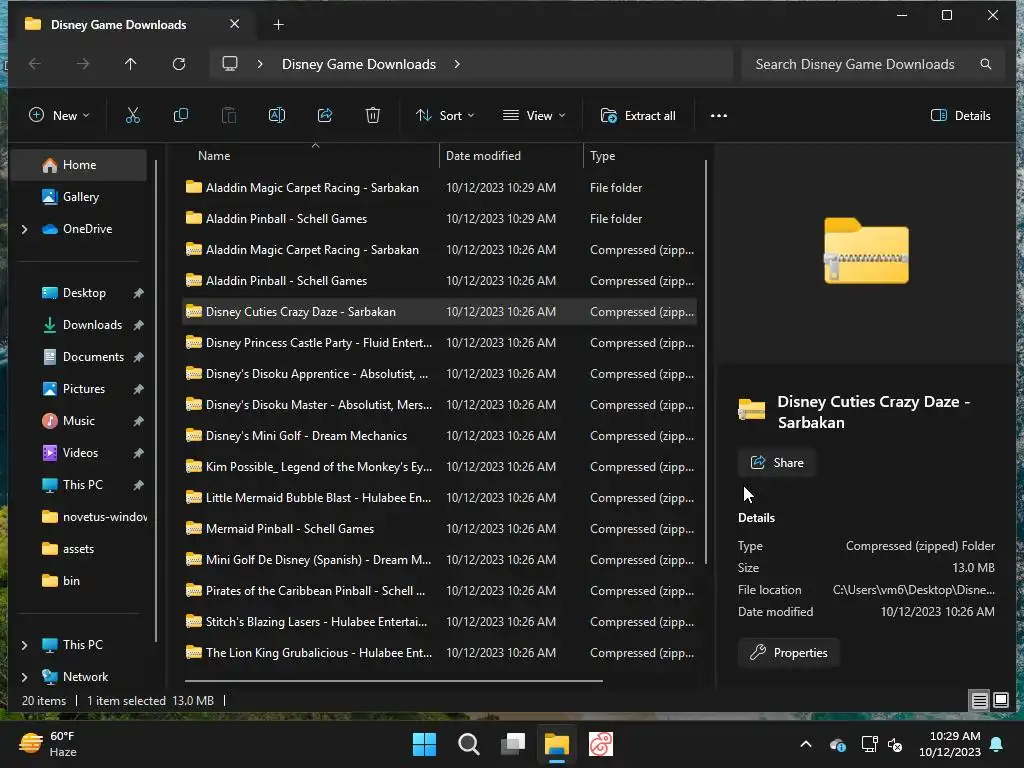Unpin Downloads from quick access
Viewport: 1024px width, 768px height.
pyautogui.click(x=138, y=325)
